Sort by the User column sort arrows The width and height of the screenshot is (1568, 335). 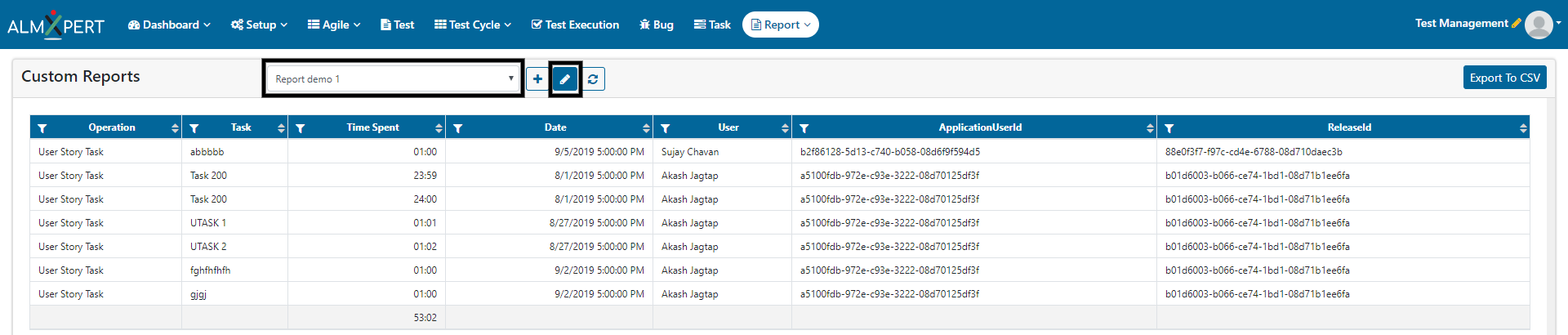[x=785, y=128]
